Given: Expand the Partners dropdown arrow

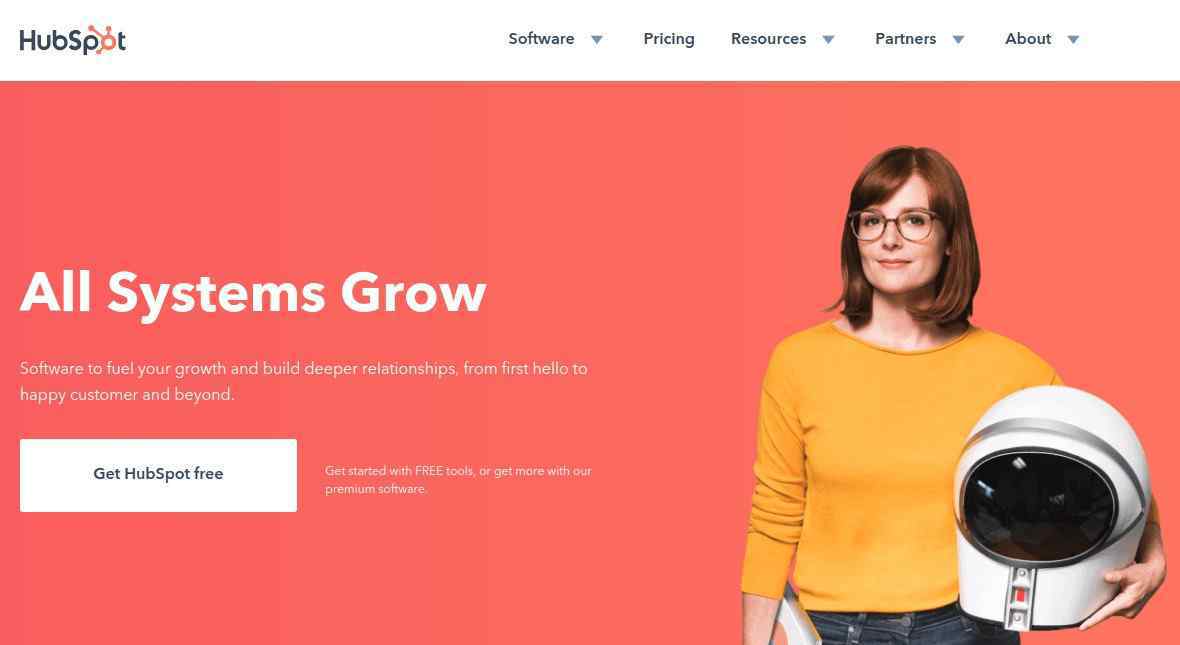Looking at the screenshot, I should (x=959, y=40).
